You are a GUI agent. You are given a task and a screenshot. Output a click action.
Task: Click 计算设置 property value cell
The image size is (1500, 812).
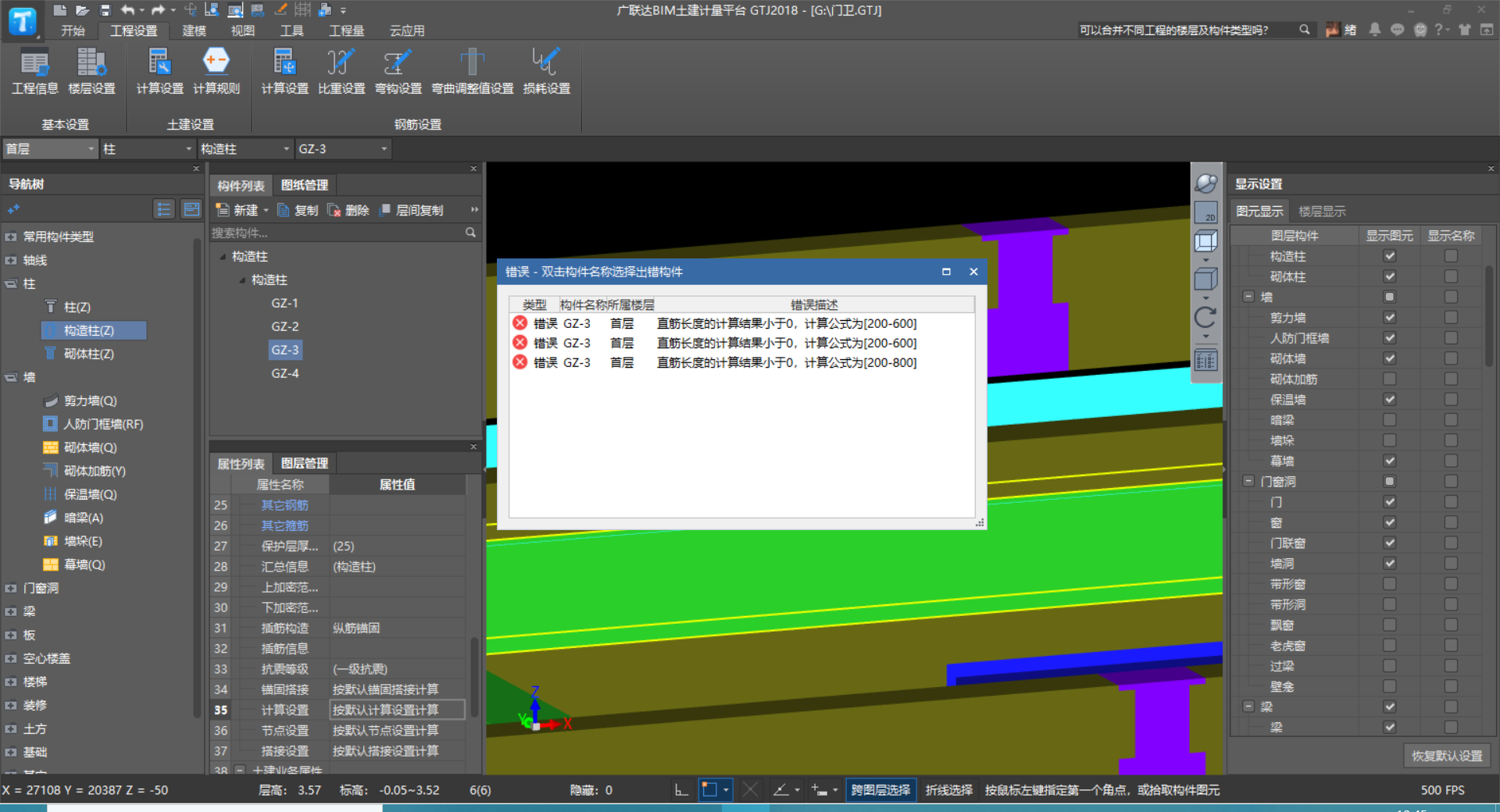click(x=398, y=710)
